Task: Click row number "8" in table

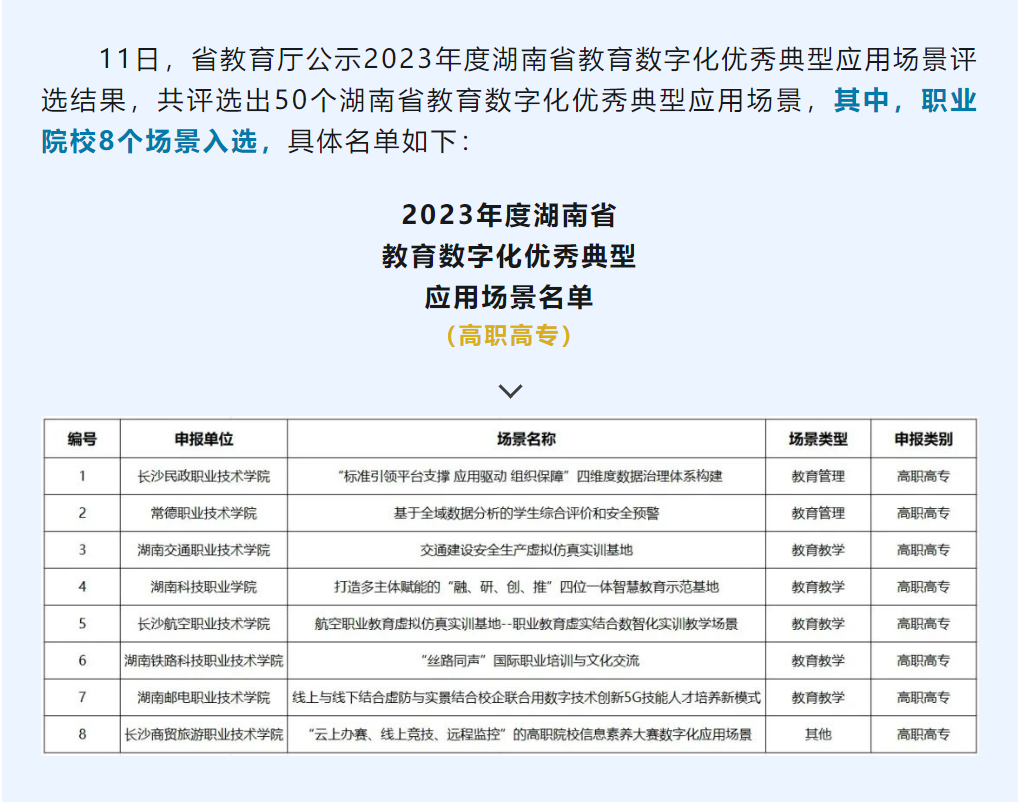Action: (82, 734)
